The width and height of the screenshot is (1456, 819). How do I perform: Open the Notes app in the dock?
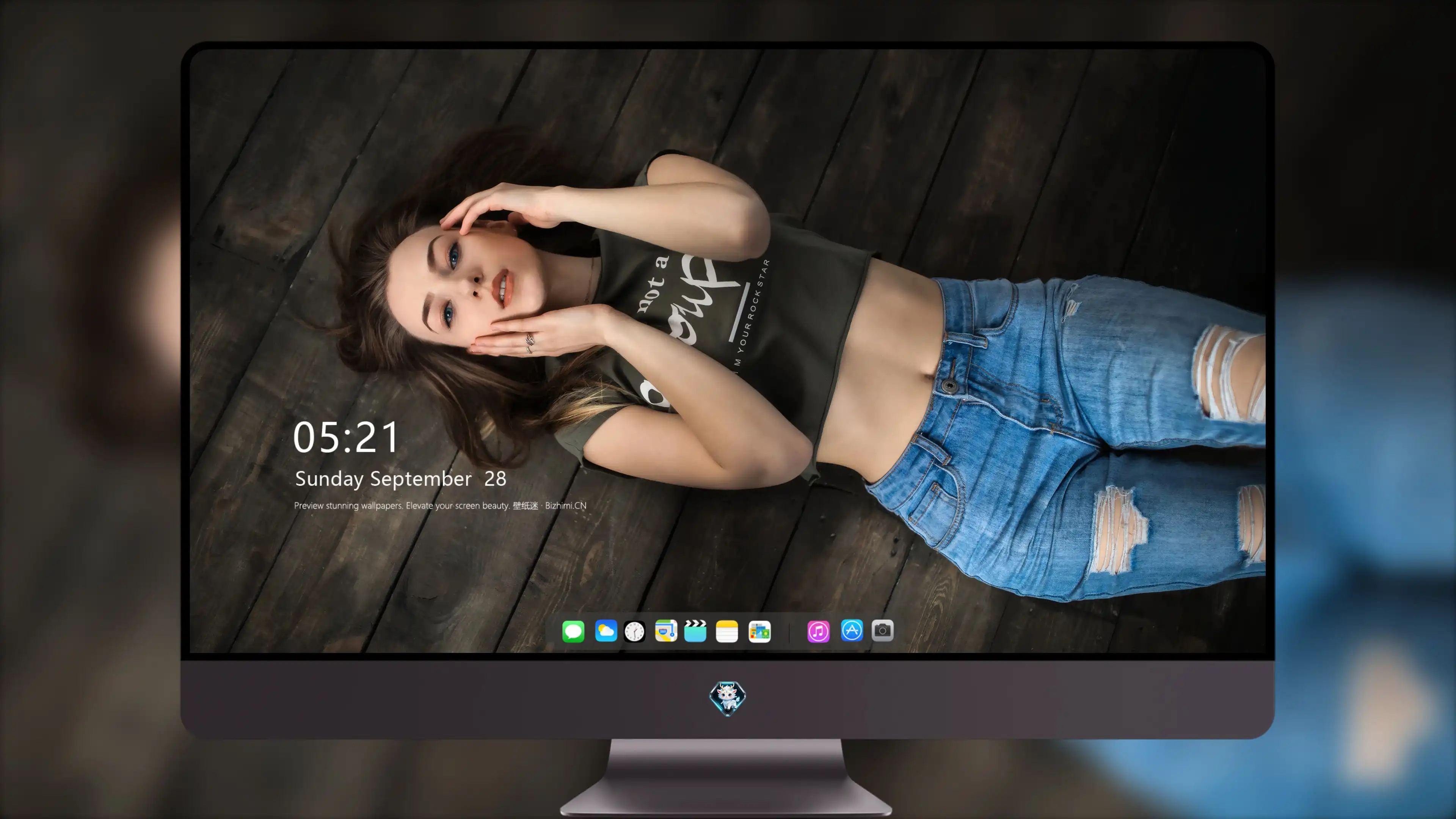pos(727,631)
